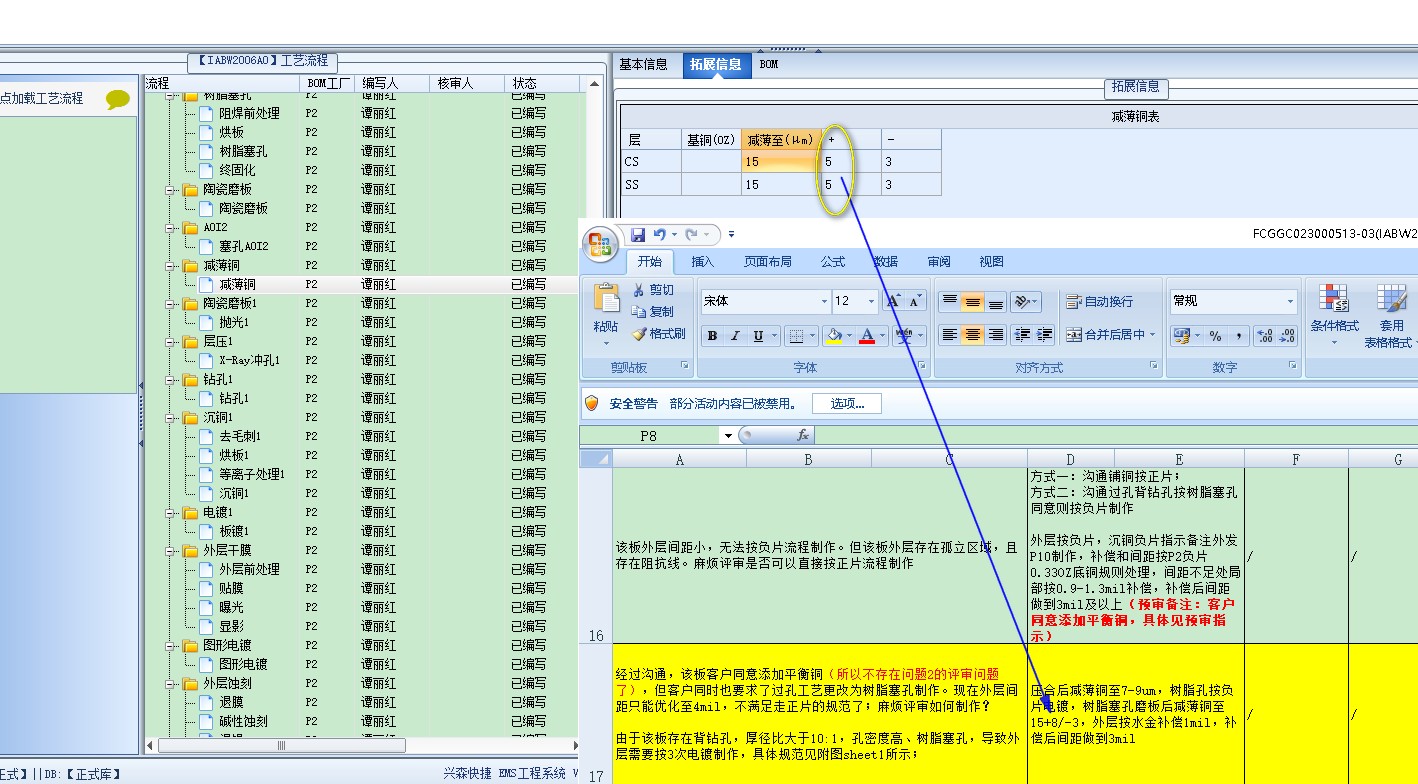Collapse the 减薄铜 folder node

(170, 265)
